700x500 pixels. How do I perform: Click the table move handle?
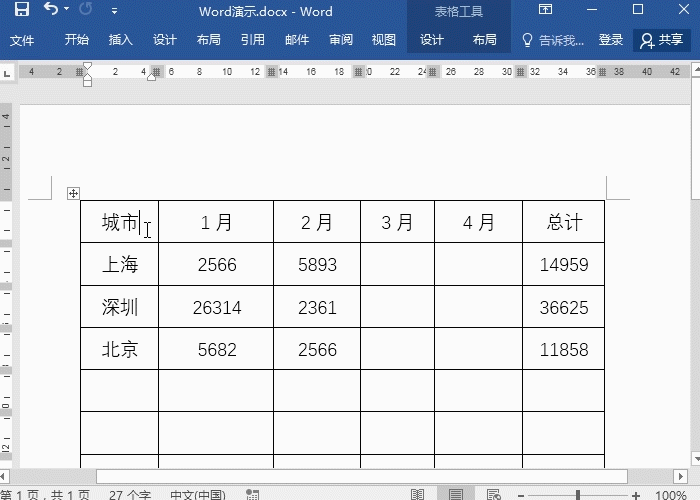coord(73,193)
